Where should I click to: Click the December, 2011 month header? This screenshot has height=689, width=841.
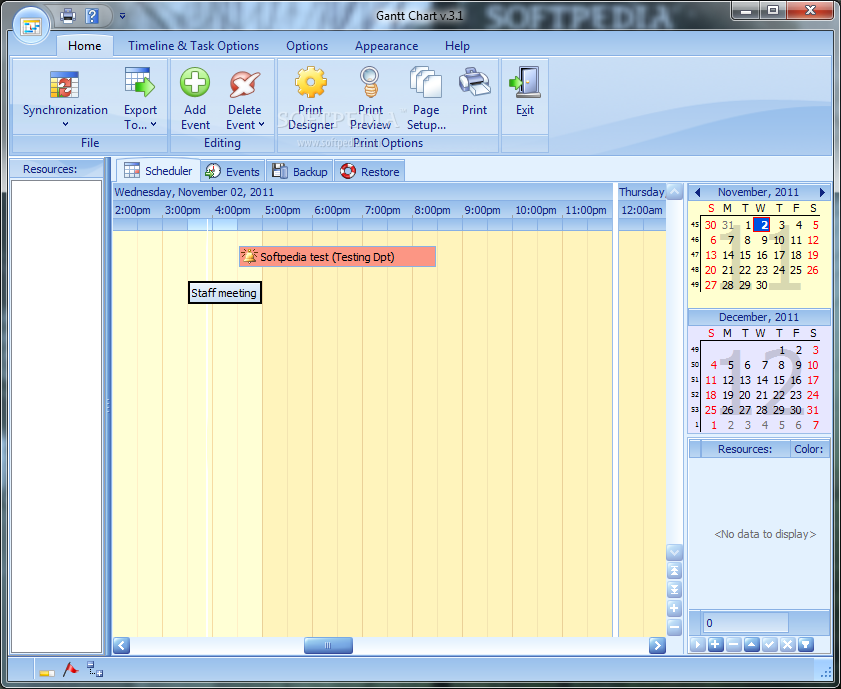pos(758,317)
